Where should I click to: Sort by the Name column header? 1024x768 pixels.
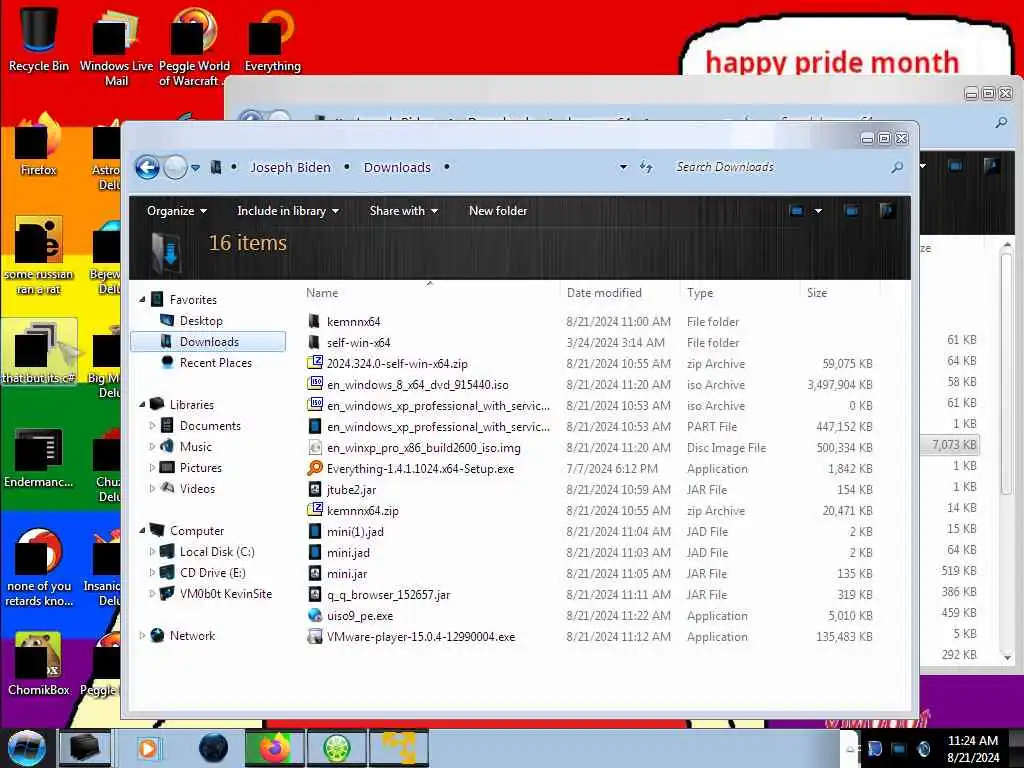pyautogui.click(x=431, y=293)
